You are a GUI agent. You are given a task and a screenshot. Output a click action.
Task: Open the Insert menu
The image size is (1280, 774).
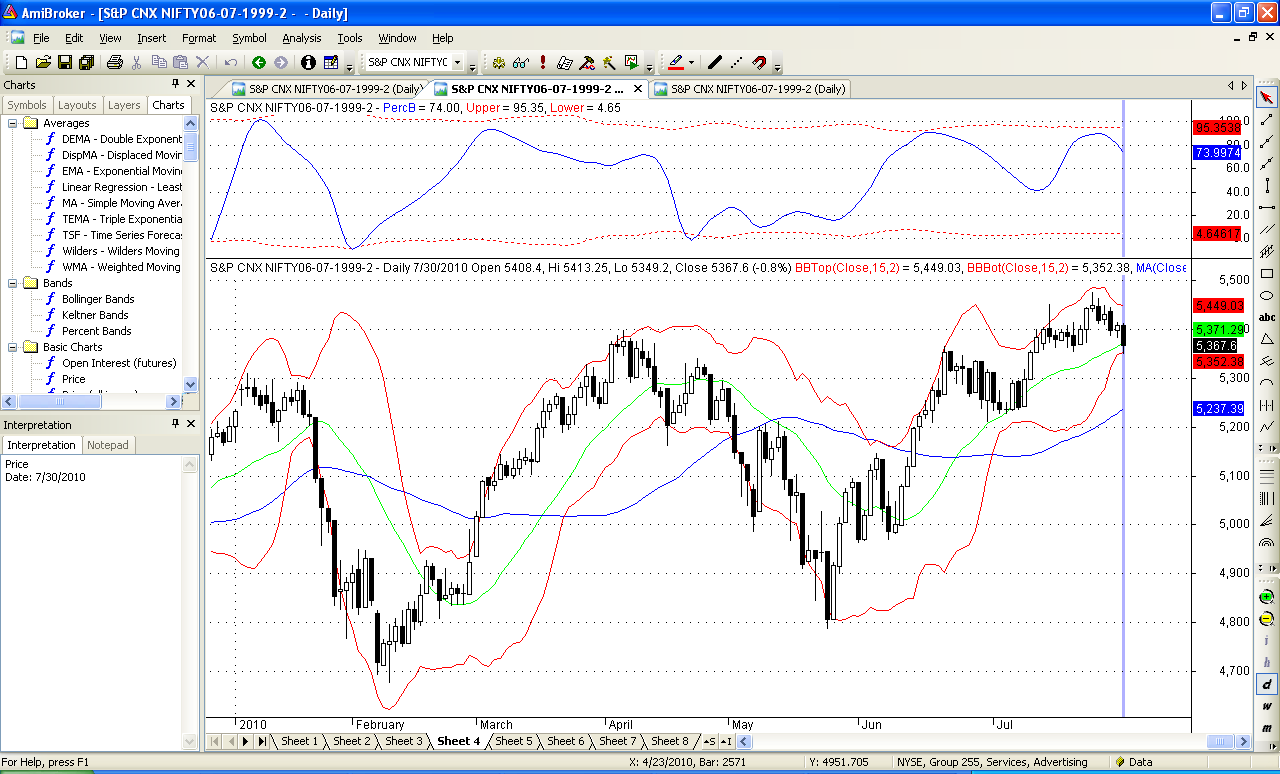pos(152,38)
